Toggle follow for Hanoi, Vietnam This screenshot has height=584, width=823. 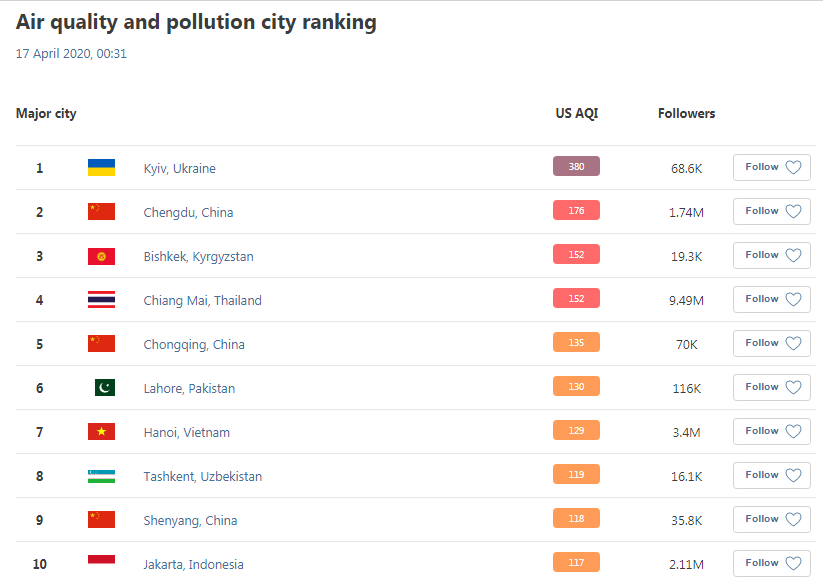tap(771, 431)
